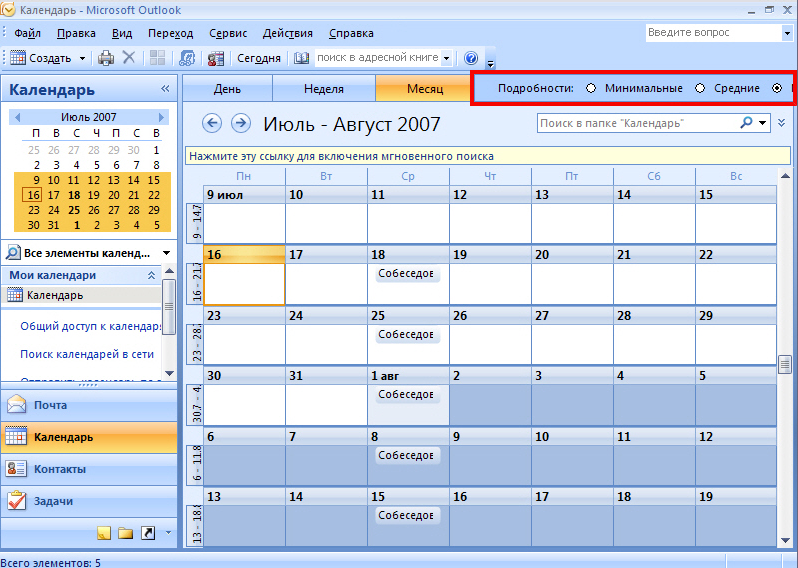The height and width of the screenshot is (568, 798).
Task: Click the categorize squares icon
Action: pos(157,58)
